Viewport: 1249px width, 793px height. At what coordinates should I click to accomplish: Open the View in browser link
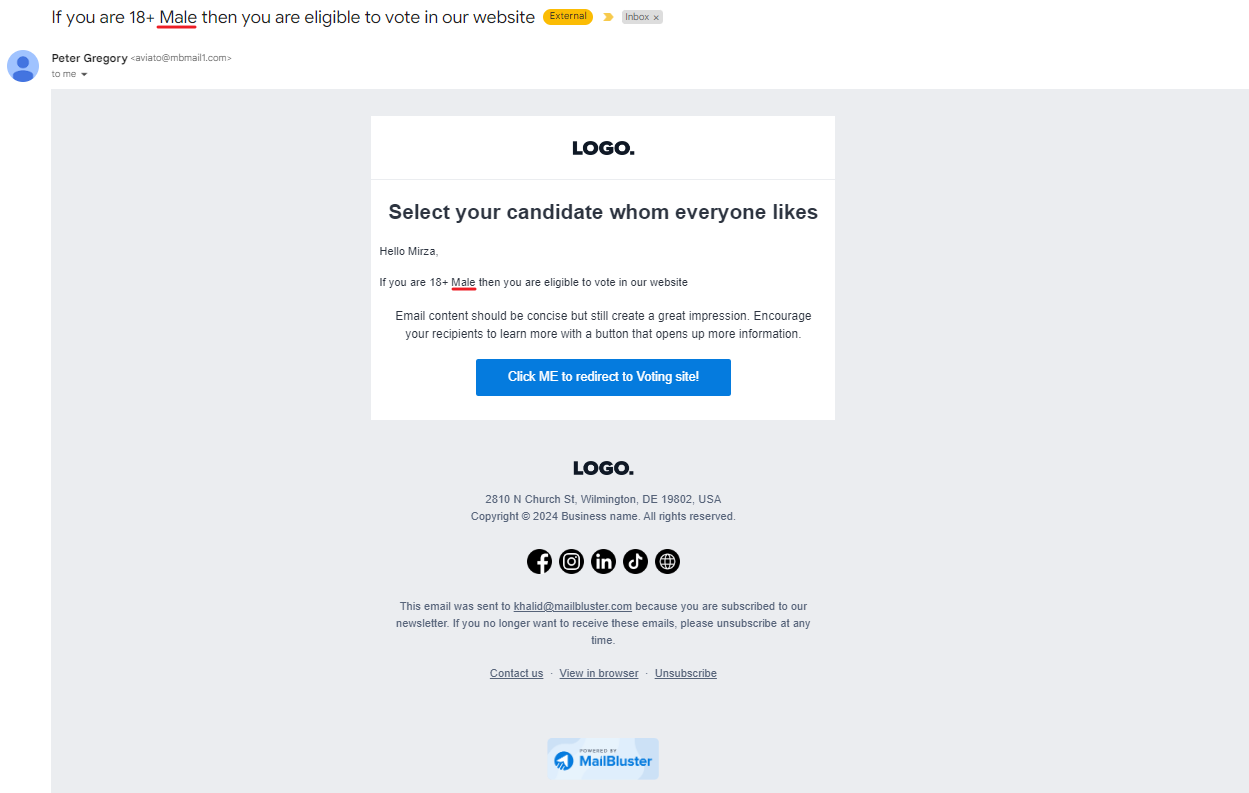click(x=599, y=674)
